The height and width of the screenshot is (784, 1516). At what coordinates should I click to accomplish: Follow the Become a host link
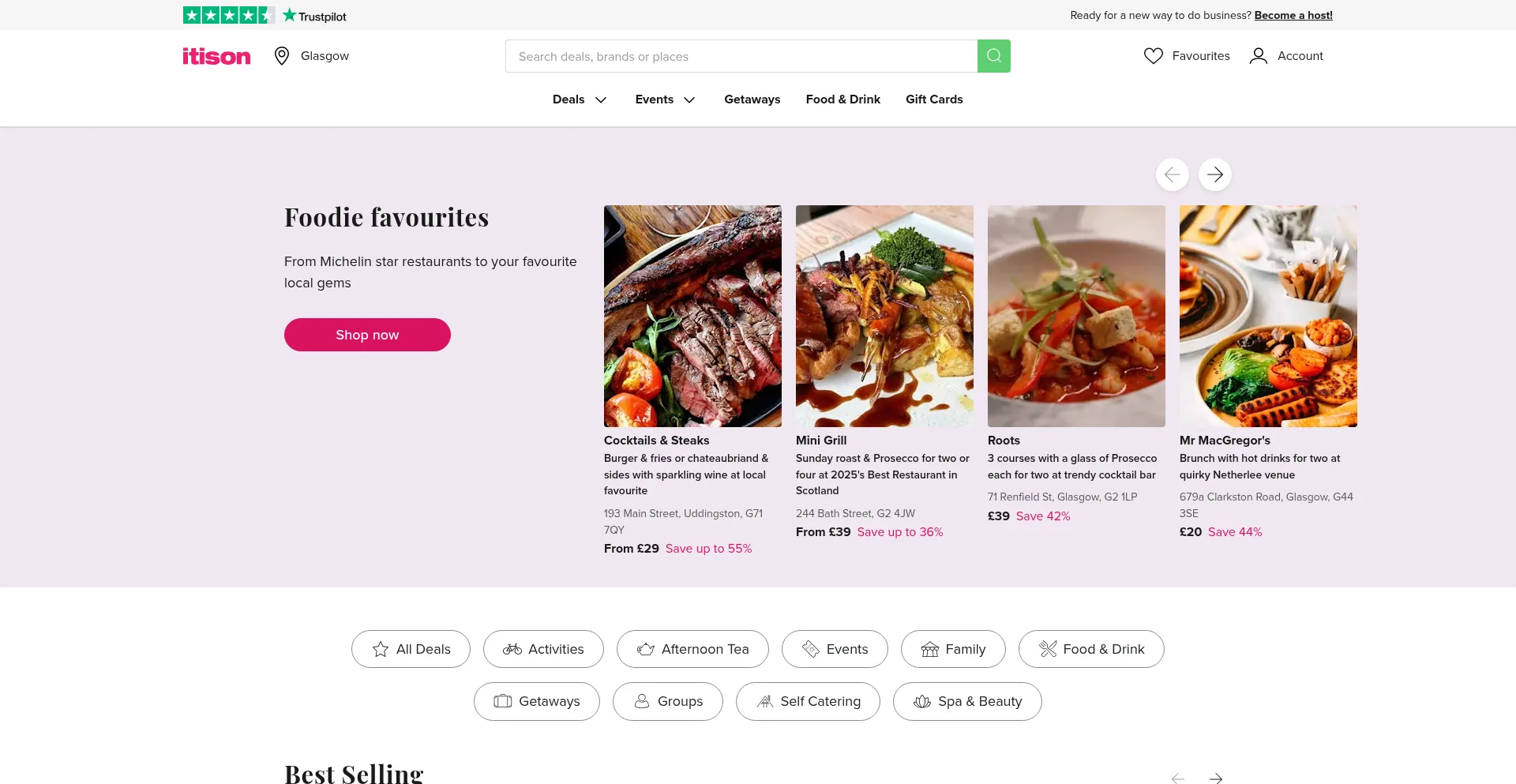click(1293, 15)
